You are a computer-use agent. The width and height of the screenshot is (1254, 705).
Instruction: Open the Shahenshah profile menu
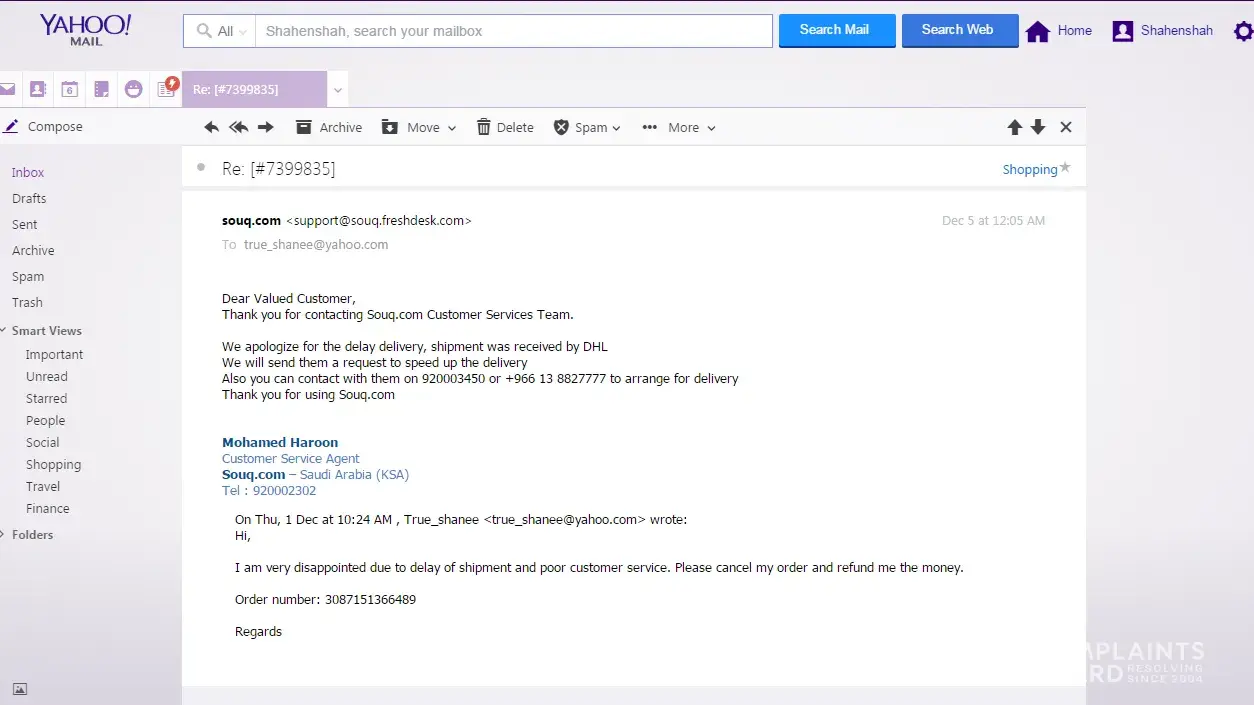[x=1163, y=31]
